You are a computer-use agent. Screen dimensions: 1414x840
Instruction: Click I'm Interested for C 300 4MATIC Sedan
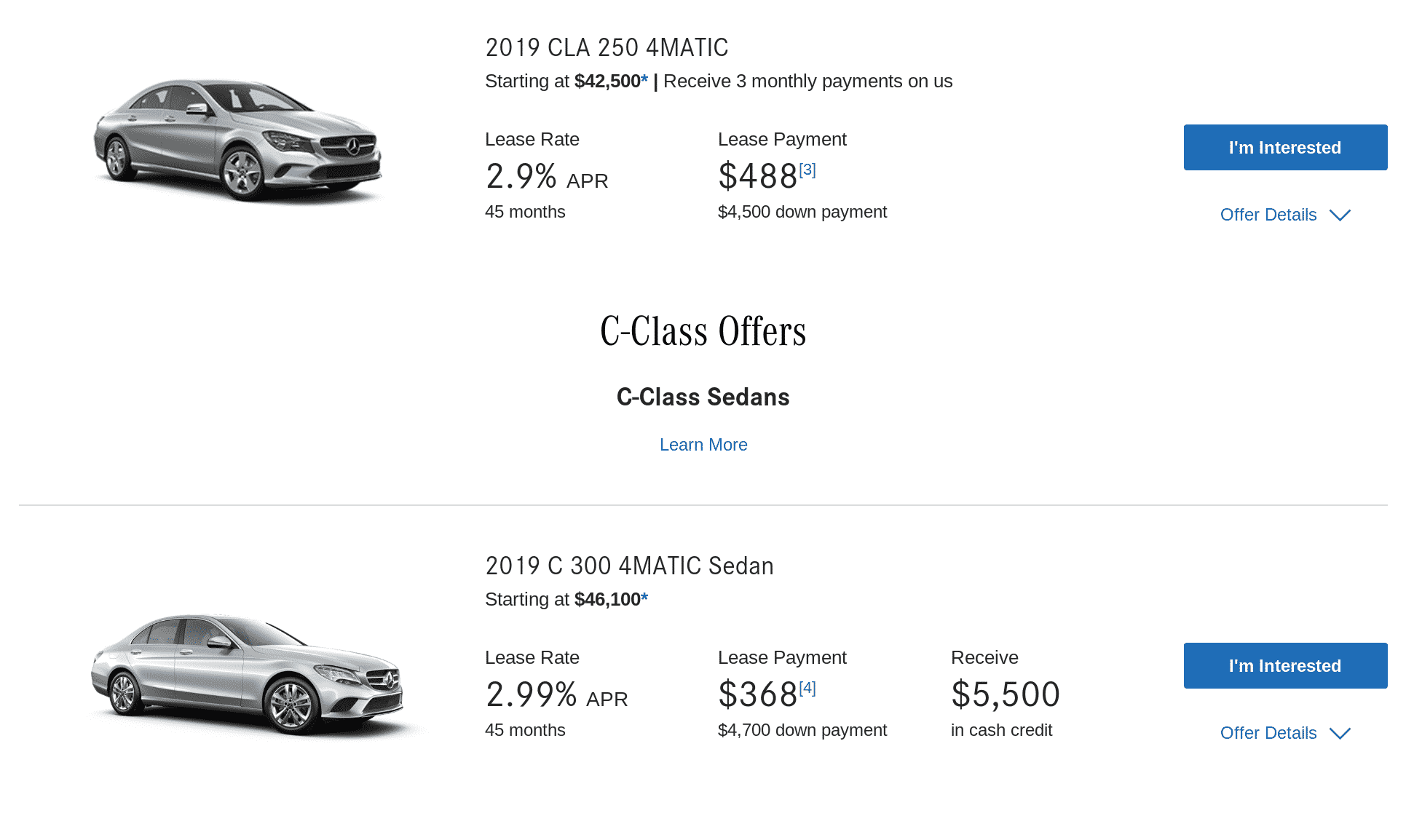click(1285, 666)
